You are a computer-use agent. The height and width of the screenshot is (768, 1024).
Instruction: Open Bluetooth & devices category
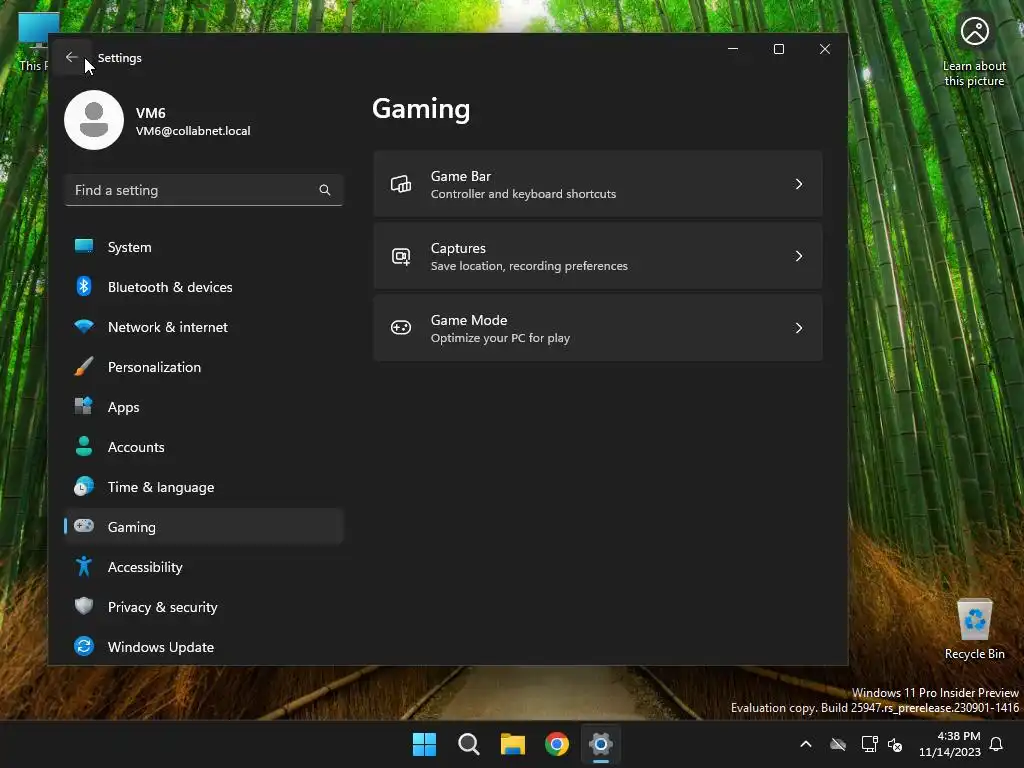tap(204, 287)
